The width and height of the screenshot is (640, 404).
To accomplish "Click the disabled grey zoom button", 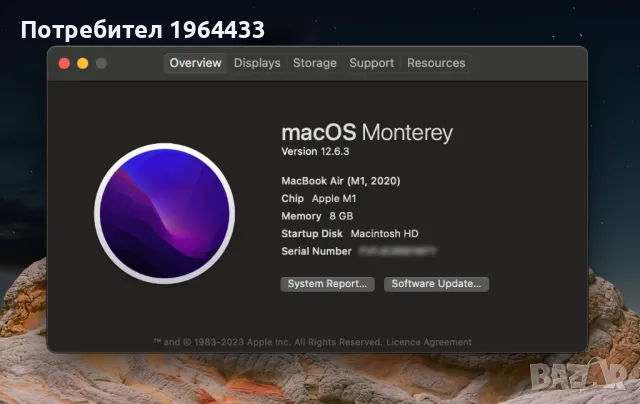I will (101, 64).
